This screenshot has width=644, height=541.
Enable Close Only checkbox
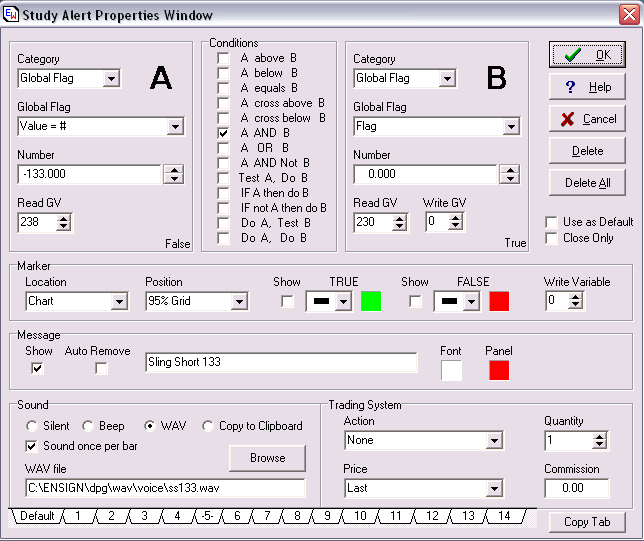pyautogui.click(x=551, y=238)
